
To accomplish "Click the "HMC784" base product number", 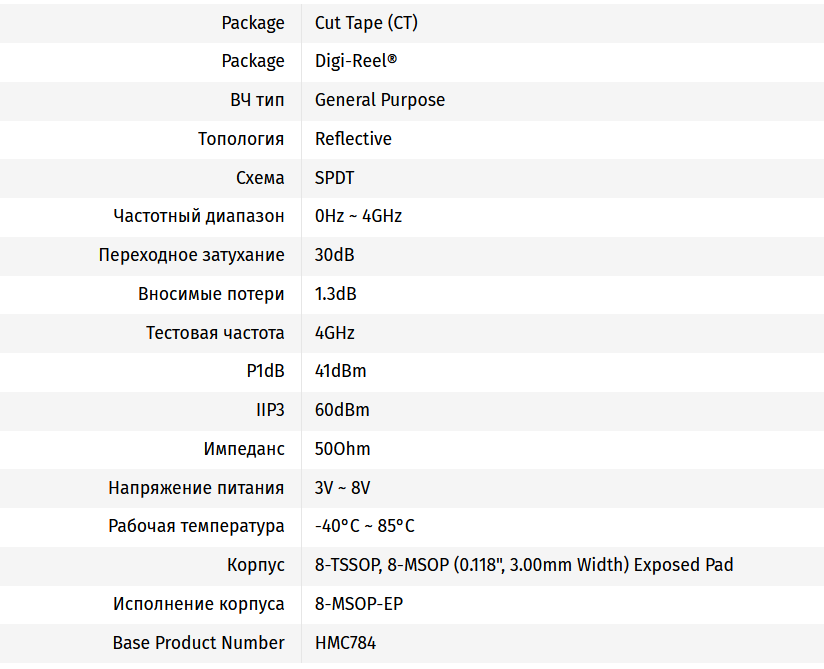I will pos(345,643).
